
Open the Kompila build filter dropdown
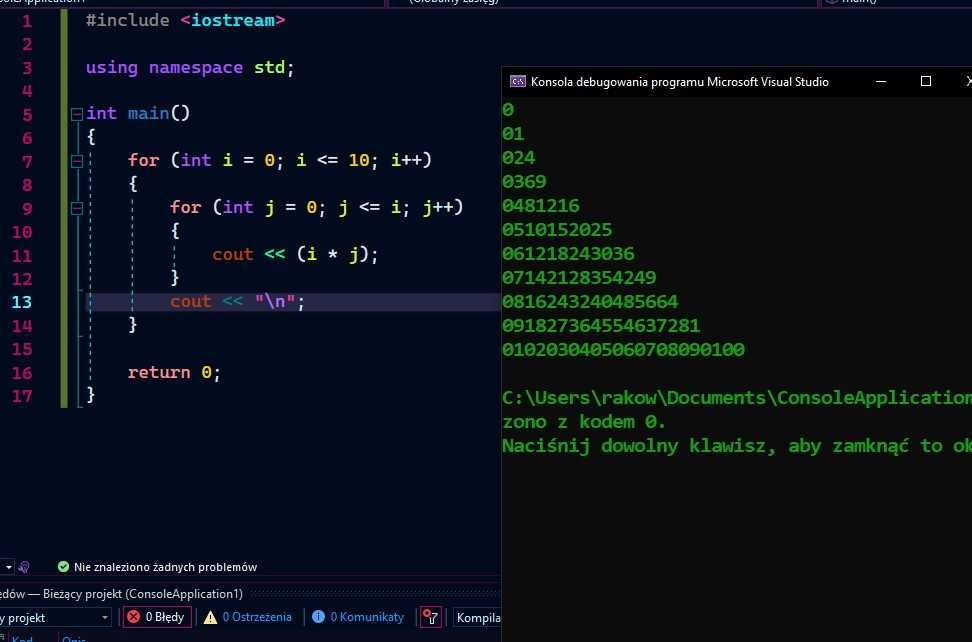[477, 618]
